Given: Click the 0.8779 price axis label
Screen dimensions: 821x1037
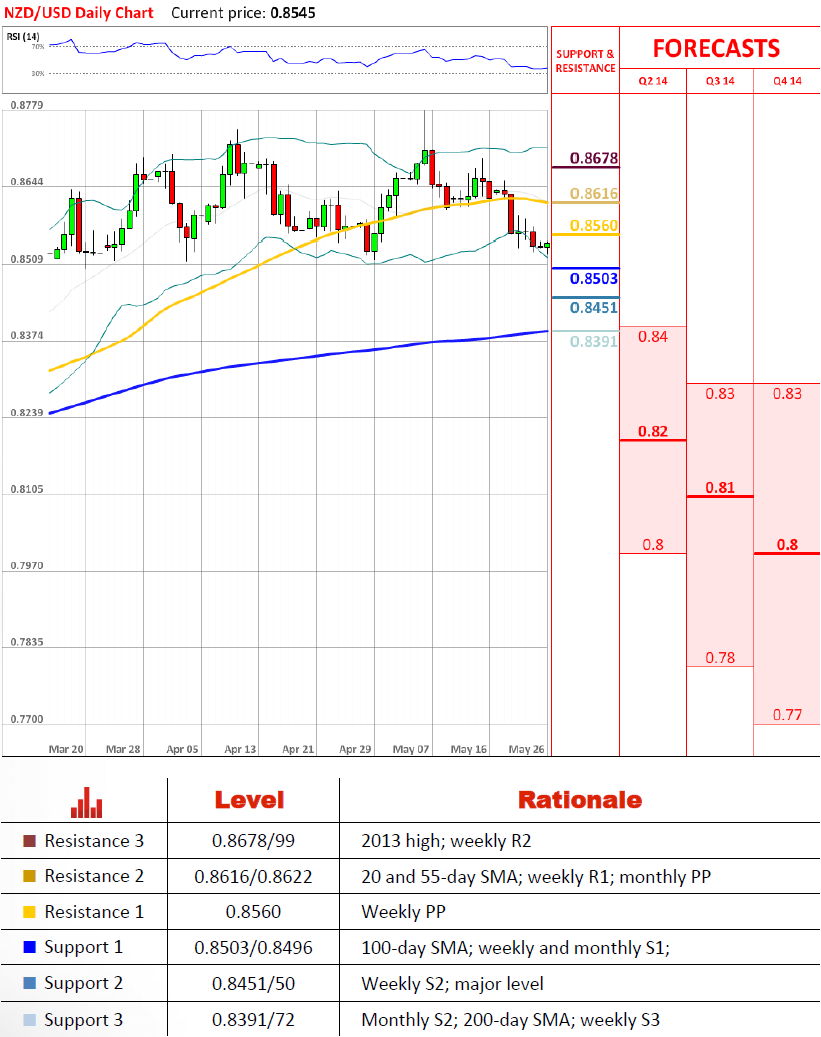Looking at the screenshot, I should click(x=27, y=105).
